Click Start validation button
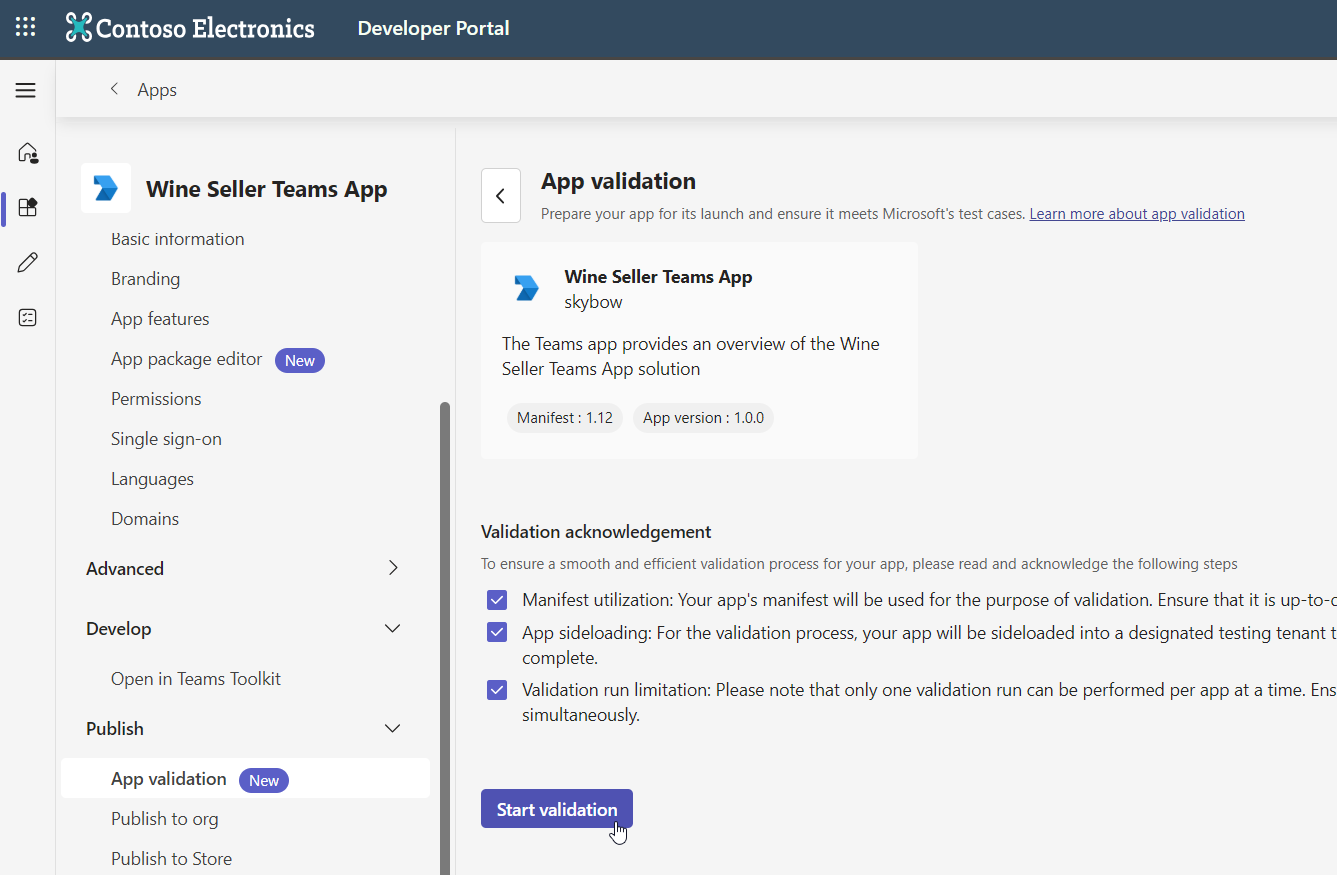Screen dimensions: 1337x875 [557, 809]
